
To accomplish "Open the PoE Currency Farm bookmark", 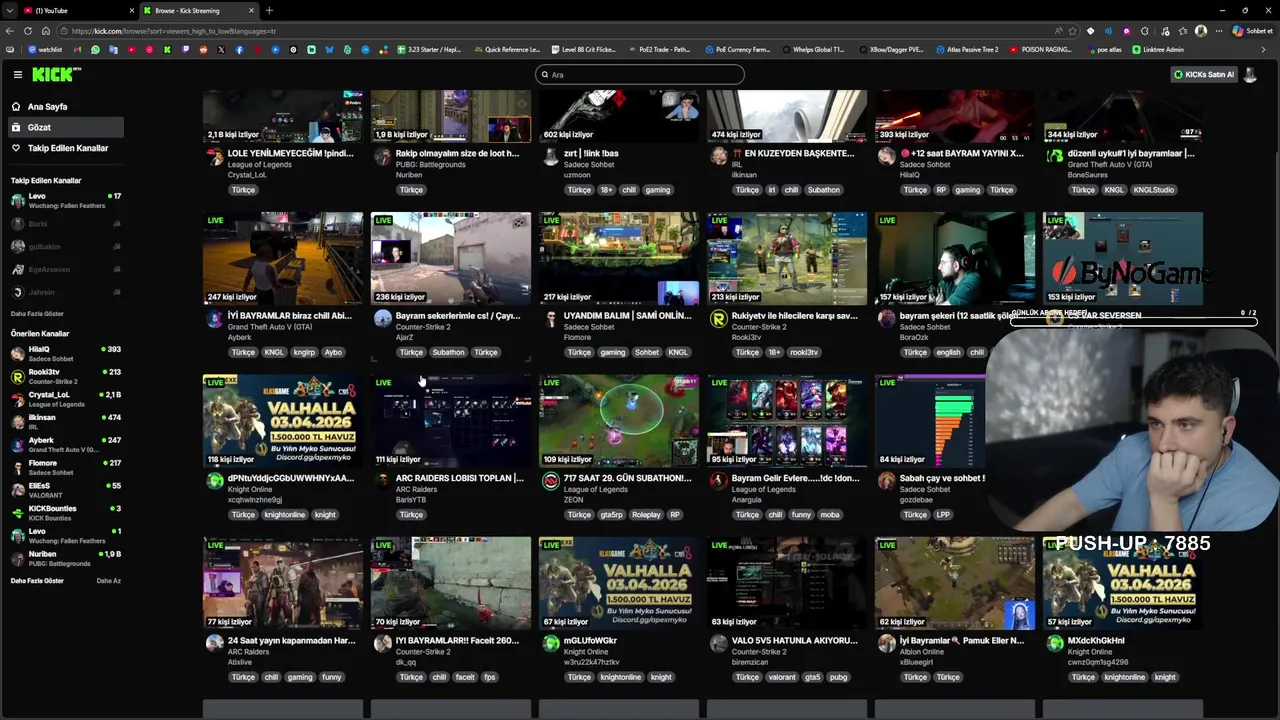I will 738,49.
